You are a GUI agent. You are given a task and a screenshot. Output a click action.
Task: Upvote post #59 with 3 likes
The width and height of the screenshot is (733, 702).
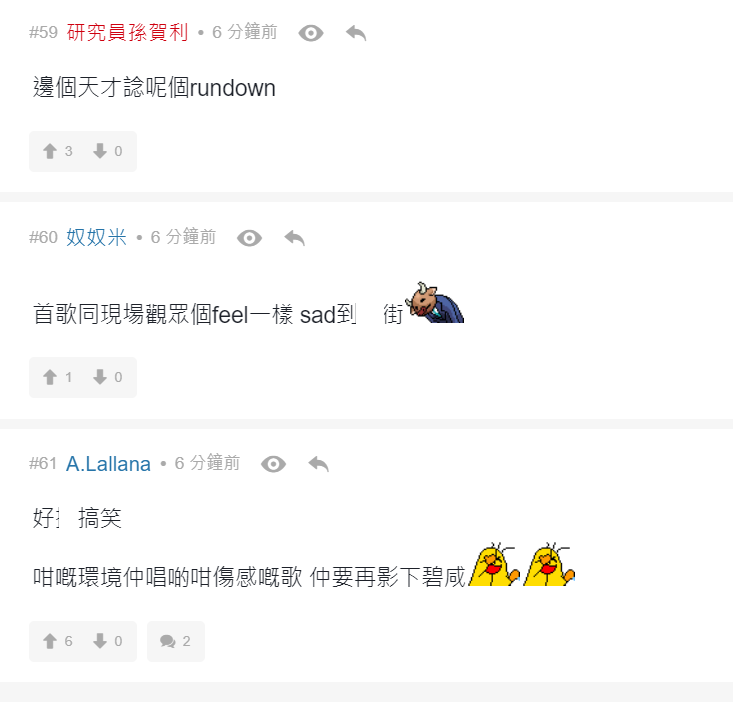(57, 151)
